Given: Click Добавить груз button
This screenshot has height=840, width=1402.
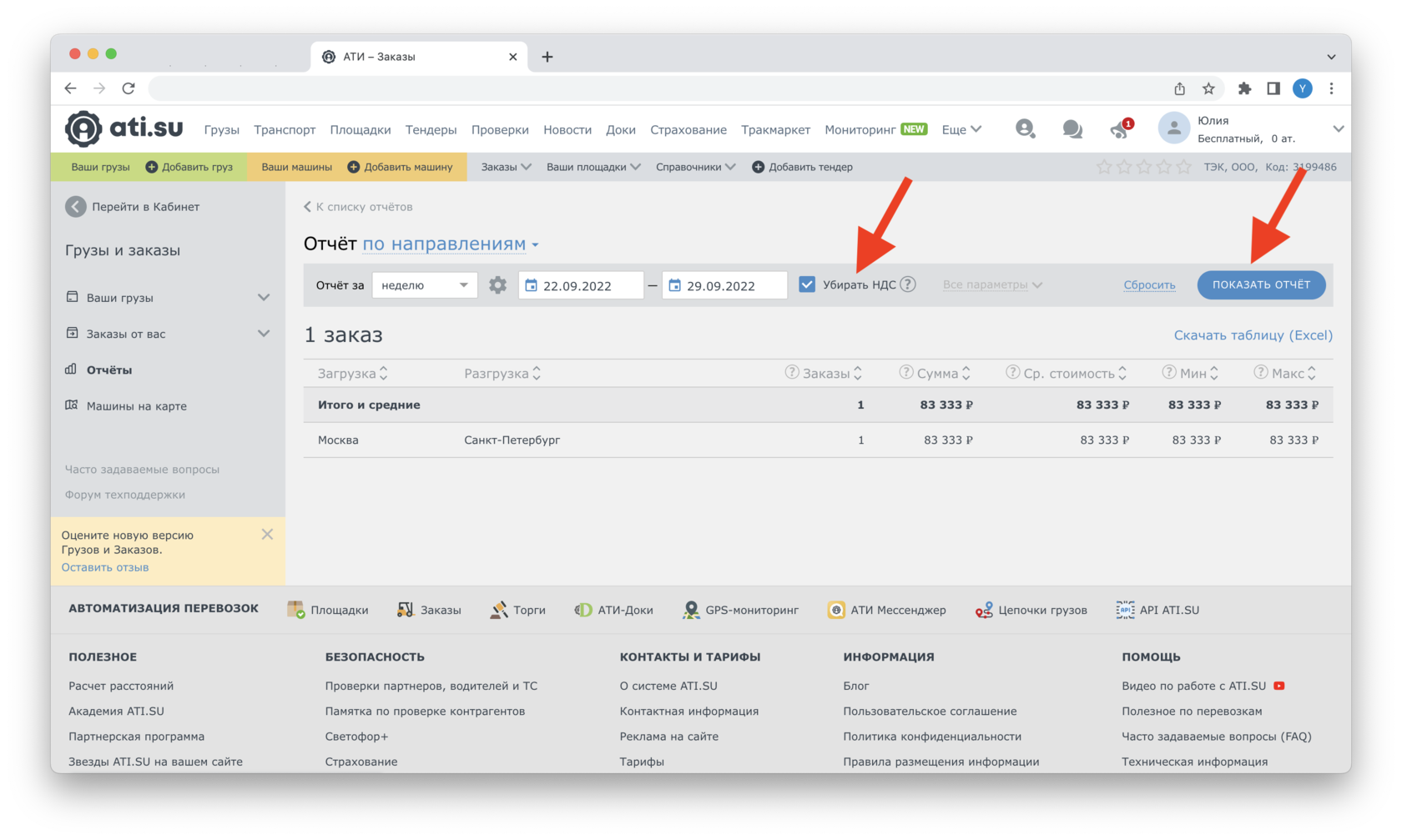Looking at the screenshot, I should click(189, 167).
